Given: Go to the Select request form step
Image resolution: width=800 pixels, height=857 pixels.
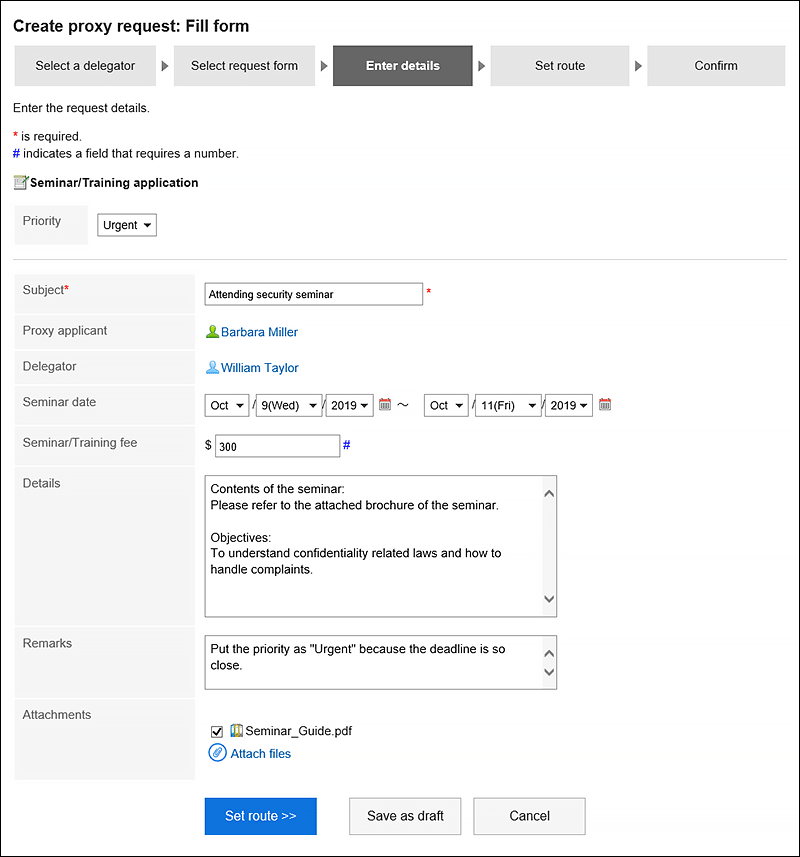Looking at the screenshot, I should click(244, 66).
